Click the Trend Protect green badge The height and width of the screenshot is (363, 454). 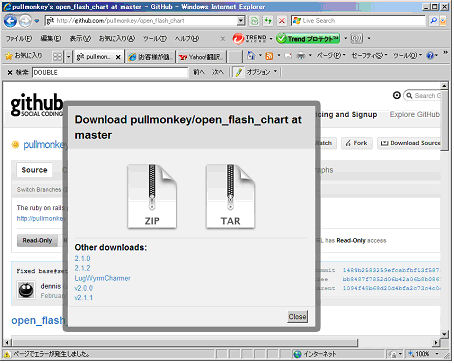pyautogui.click(x=308, y=39)
